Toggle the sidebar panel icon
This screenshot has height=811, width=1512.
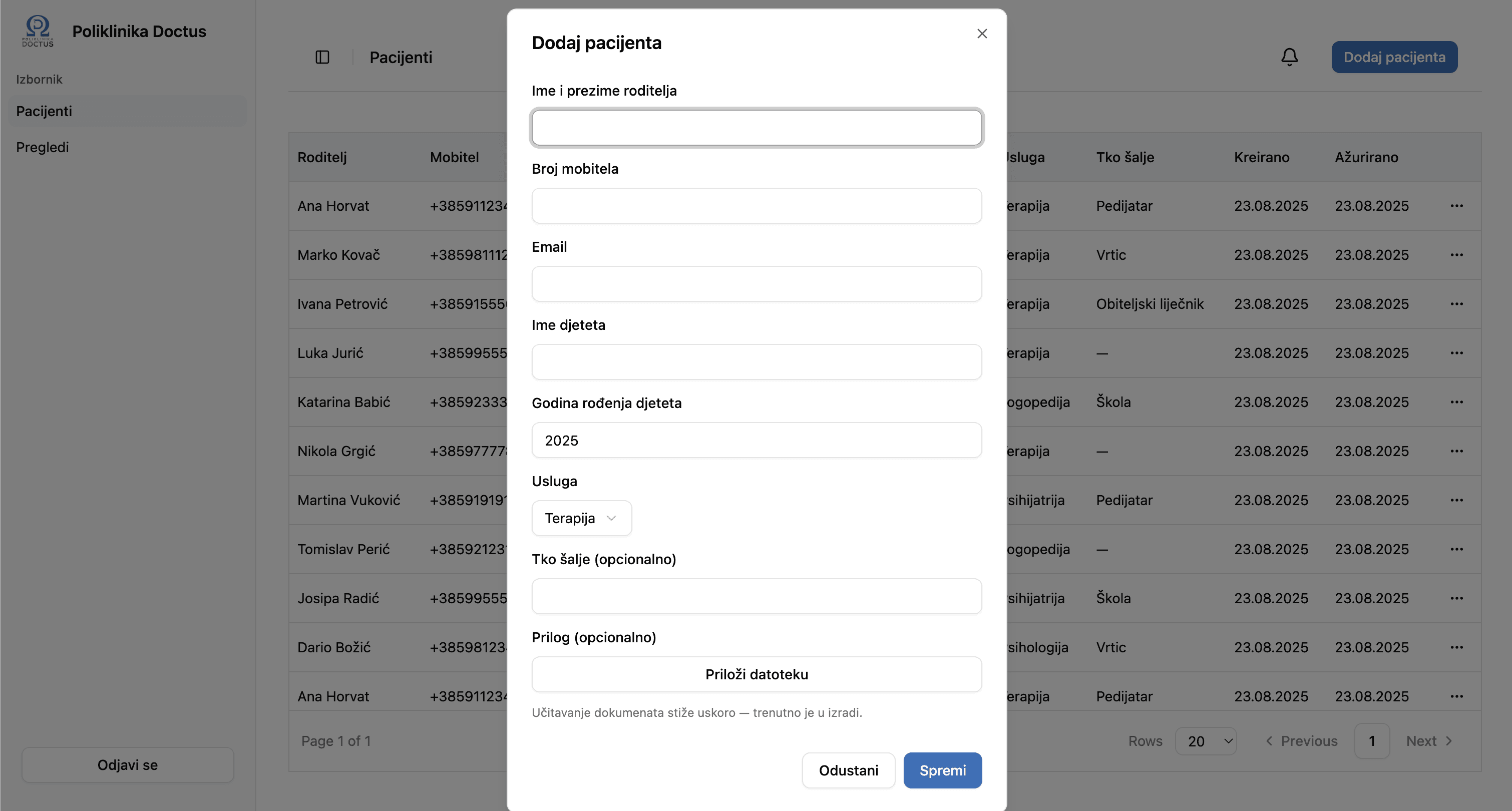(x=322, y=57)
